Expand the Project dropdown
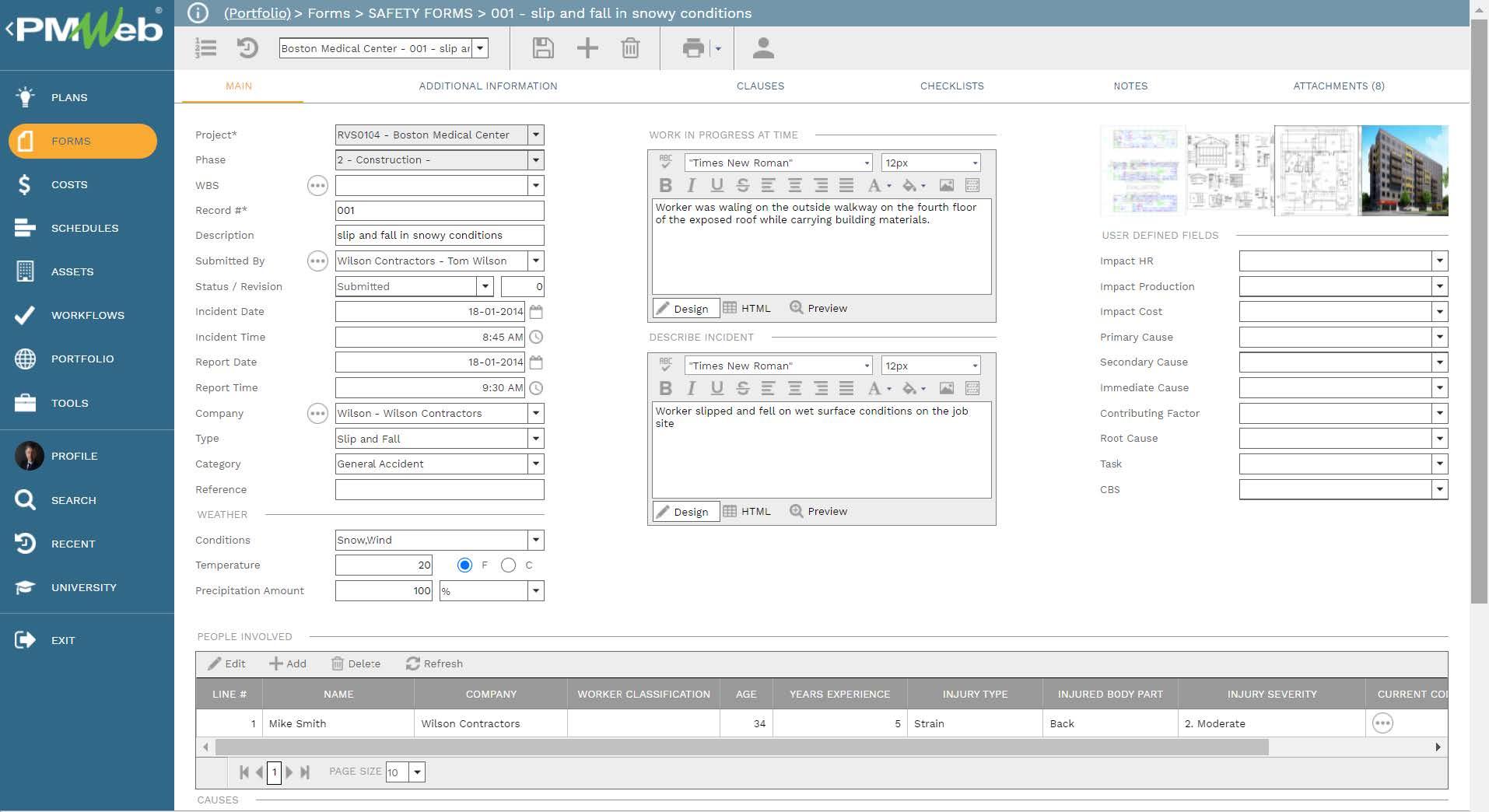 (x=535, y=135)
